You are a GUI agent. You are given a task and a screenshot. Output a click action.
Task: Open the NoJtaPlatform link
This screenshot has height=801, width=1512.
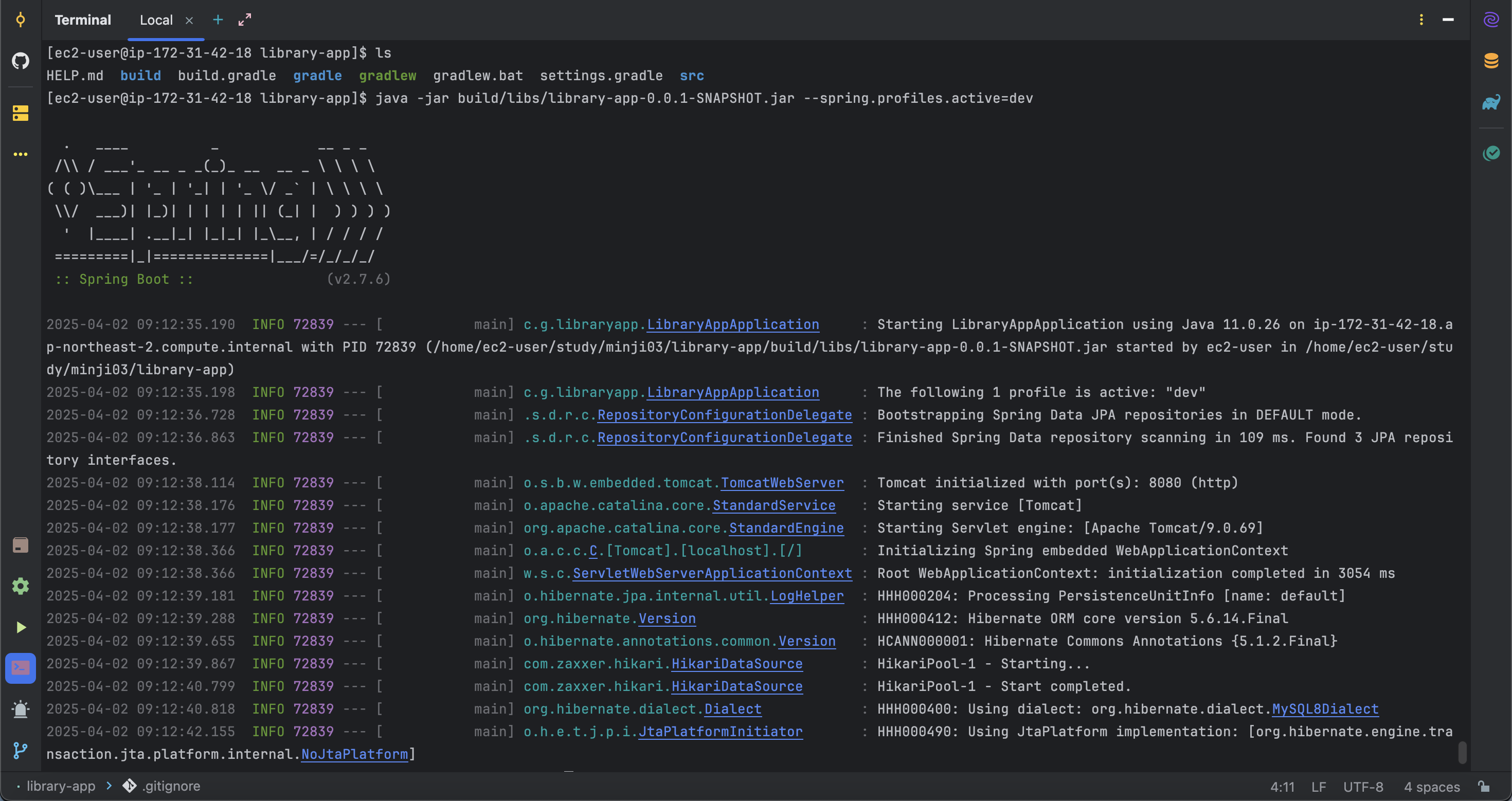pyautogui.click(x=354, y=754)
